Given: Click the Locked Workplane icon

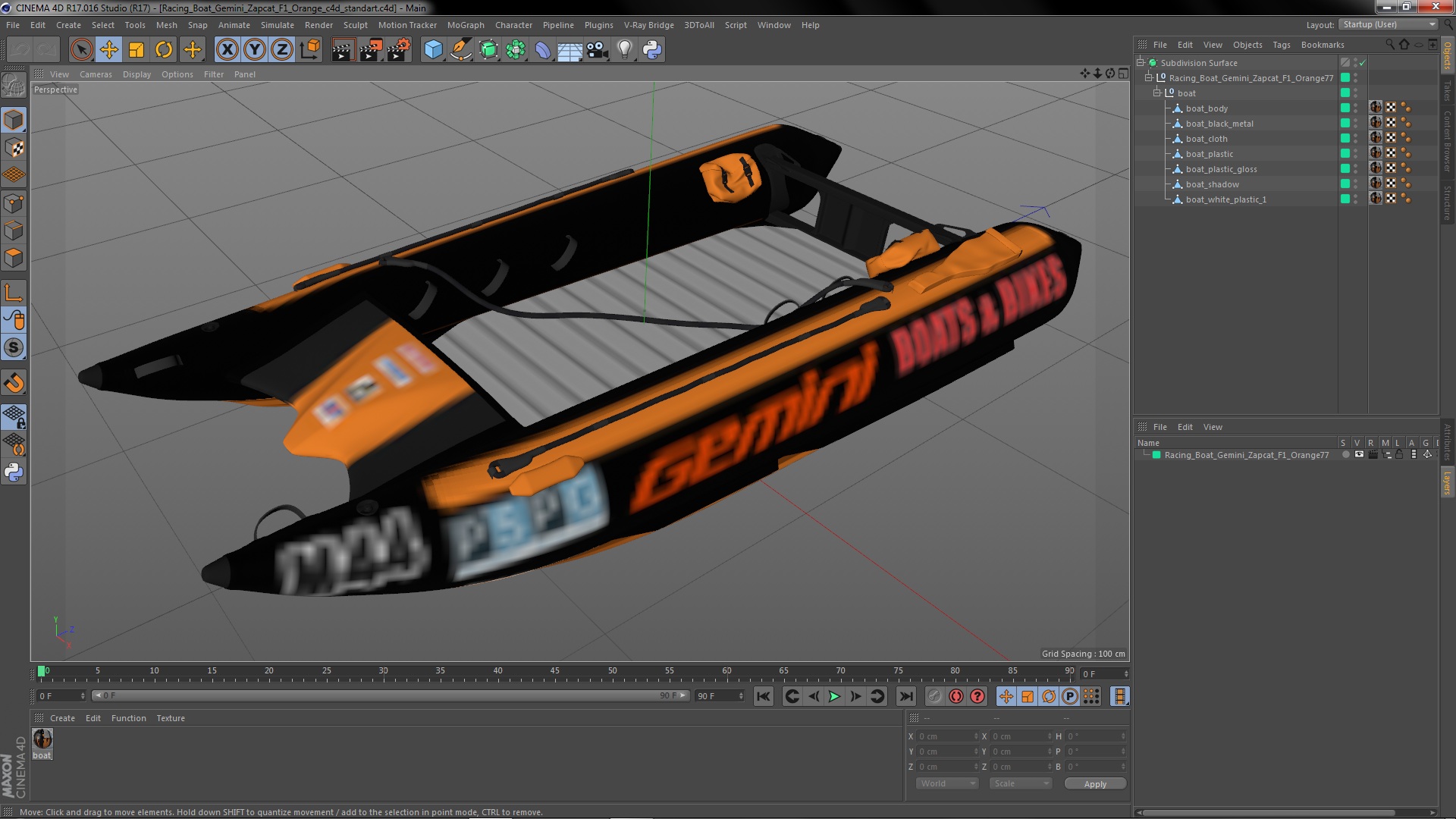Looking at the screenshot, I should pos(14,417).
